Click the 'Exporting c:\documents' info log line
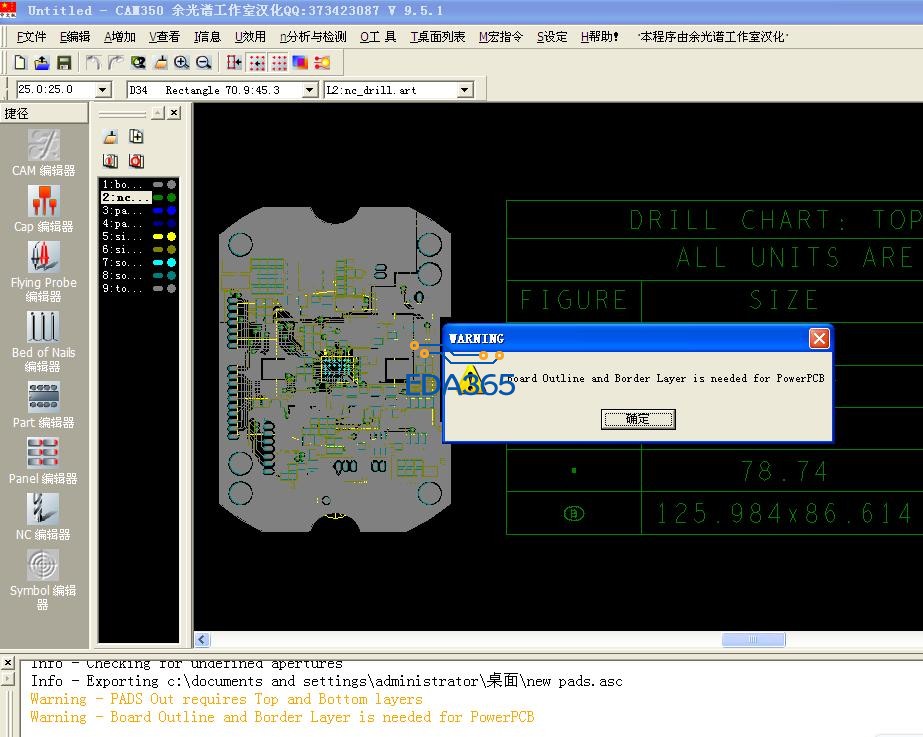 coord(327,681)
